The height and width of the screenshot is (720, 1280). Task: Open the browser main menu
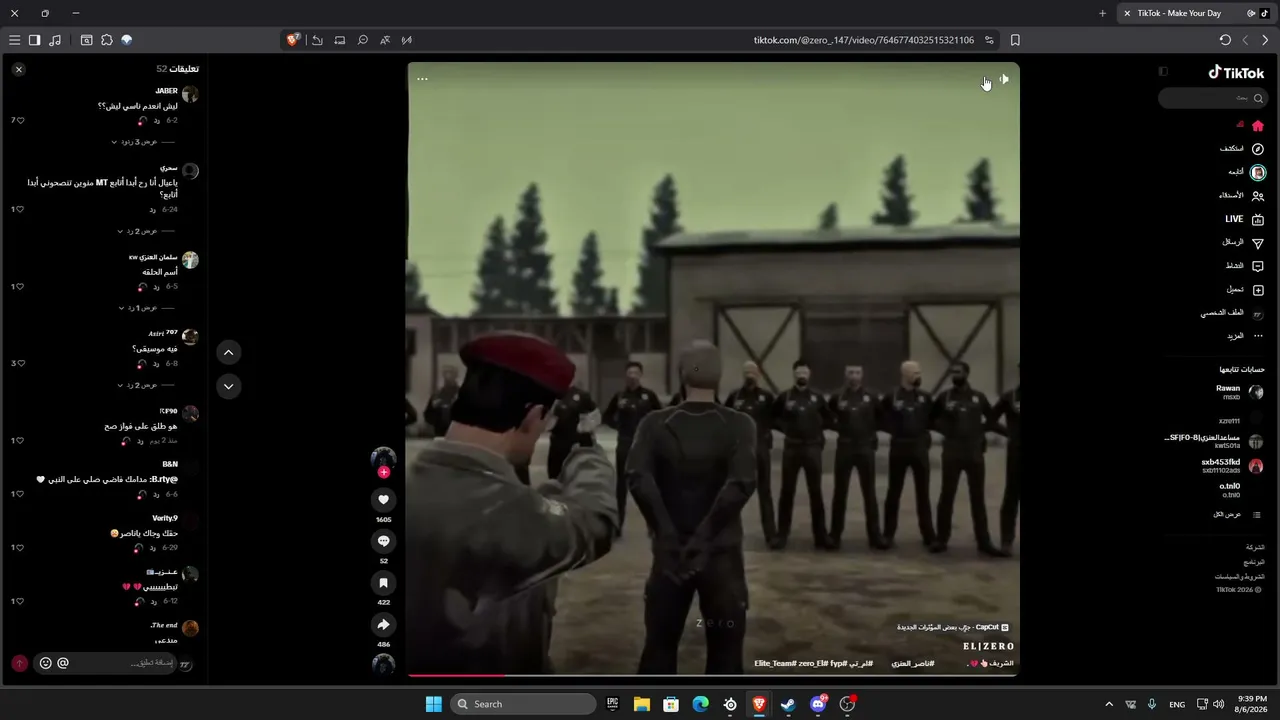[x=14, y=40]
